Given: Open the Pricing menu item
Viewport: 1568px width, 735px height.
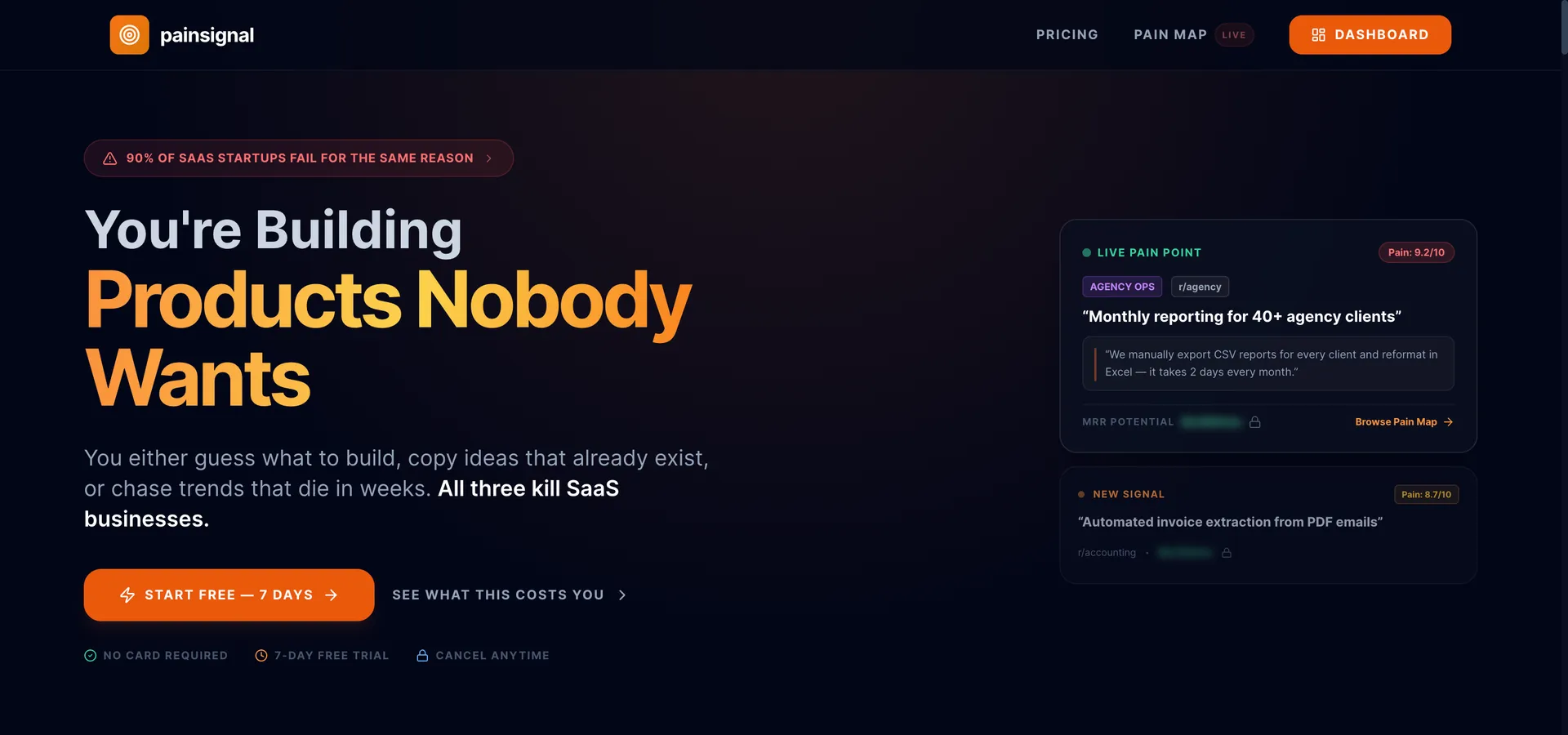Looking at the screenshot, I should click(x=1067, y=35).
